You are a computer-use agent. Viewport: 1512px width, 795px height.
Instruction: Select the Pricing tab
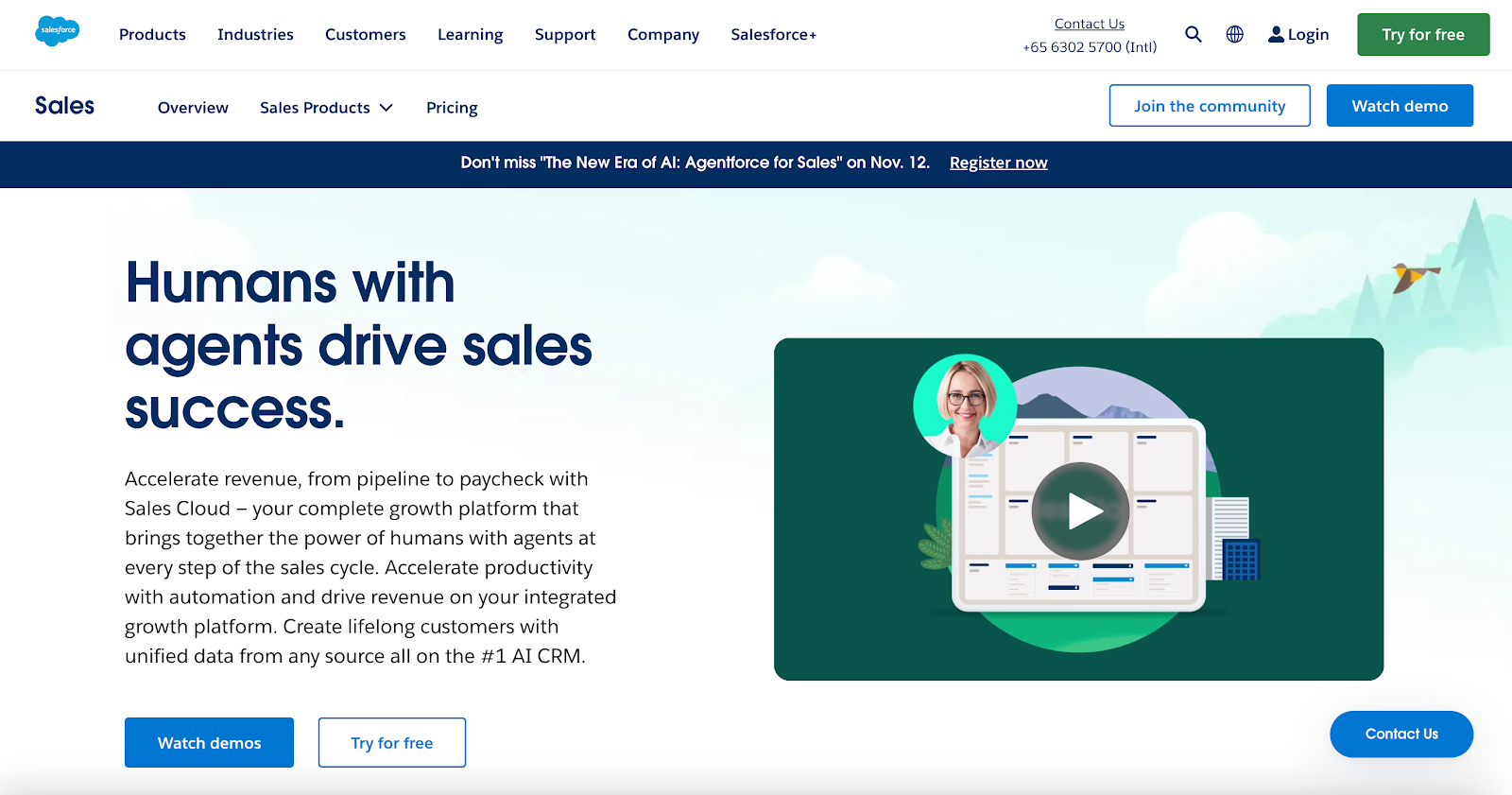452,108
